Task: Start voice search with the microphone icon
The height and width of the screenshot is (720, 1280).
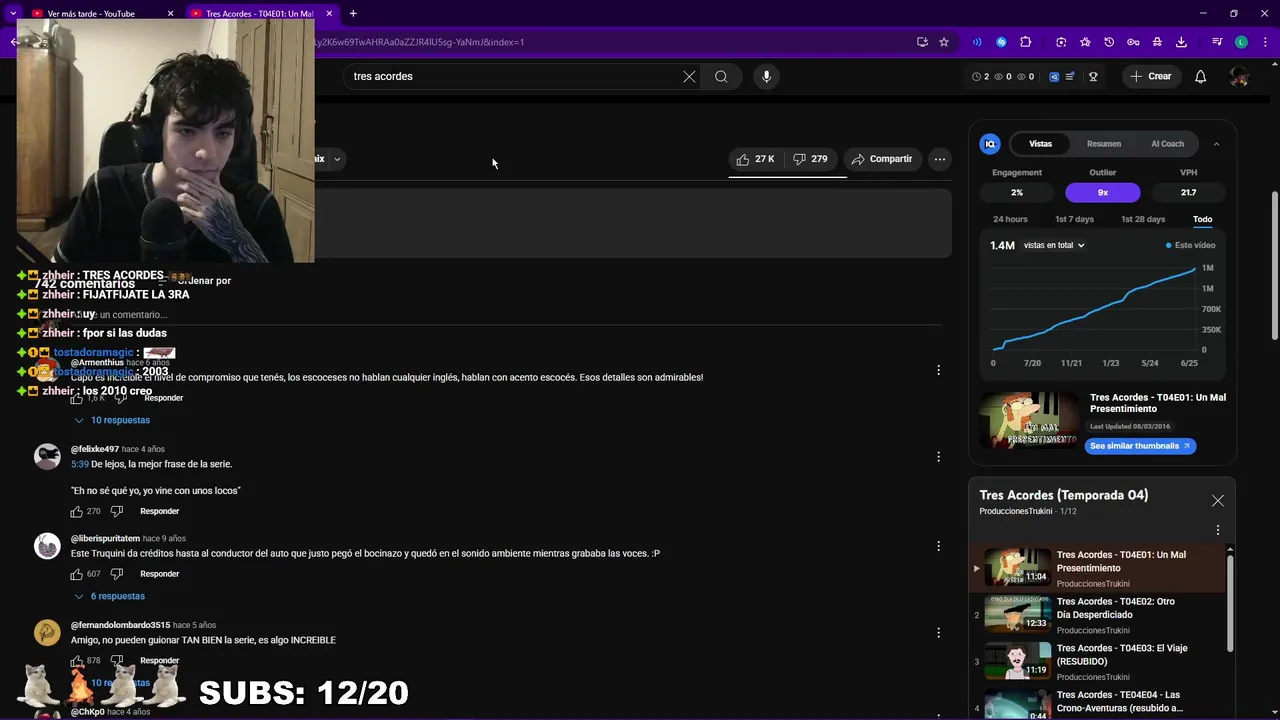Action: 766,76
